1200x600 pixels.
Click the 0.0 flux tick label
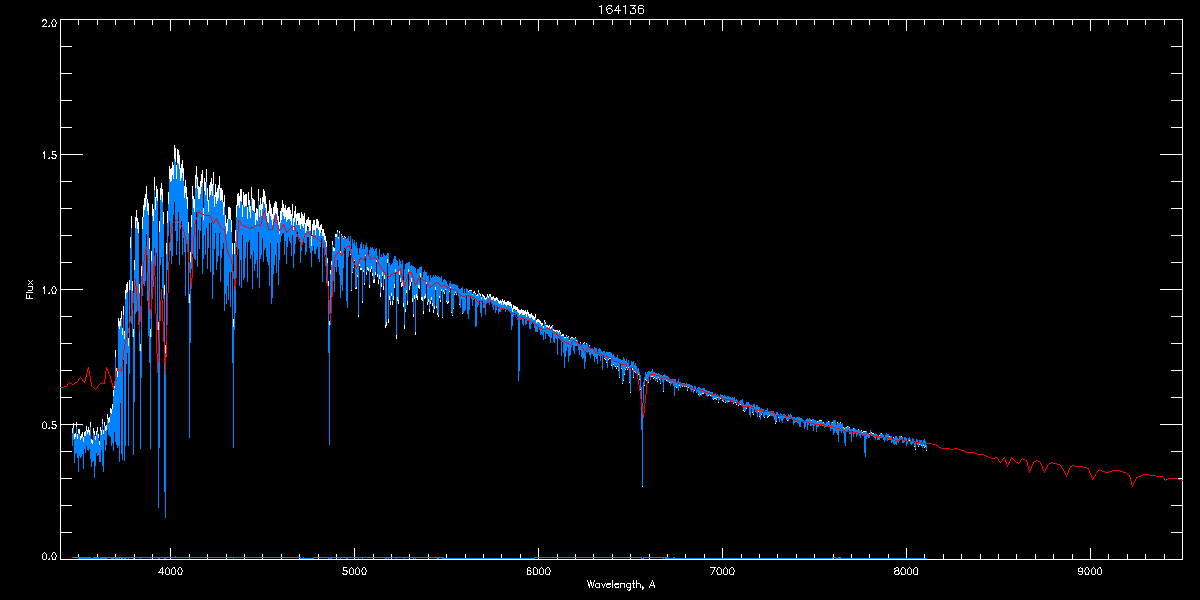click(x=49, y=555)
